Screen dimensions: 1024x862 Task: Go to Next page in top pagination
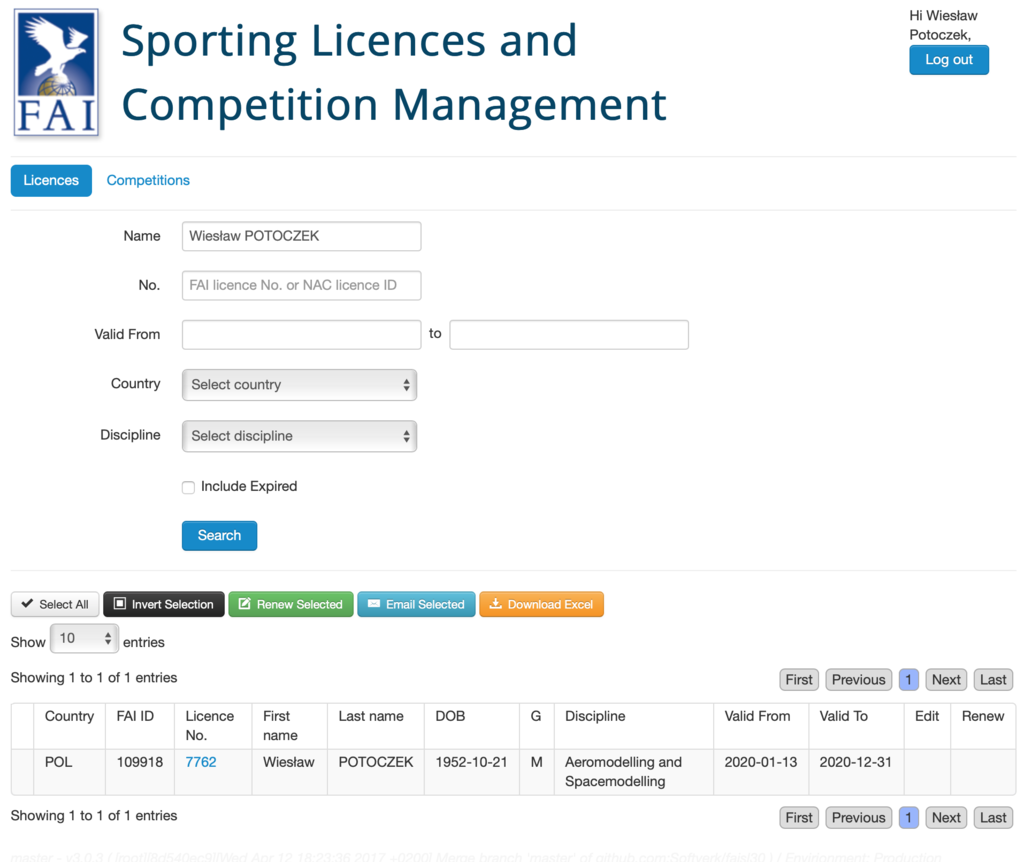click(945, 679)
